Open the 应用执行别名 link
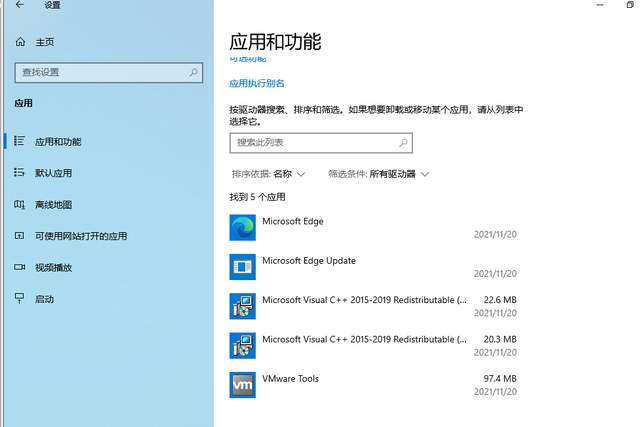The image size is (640, 427). [x=256, y=83]
